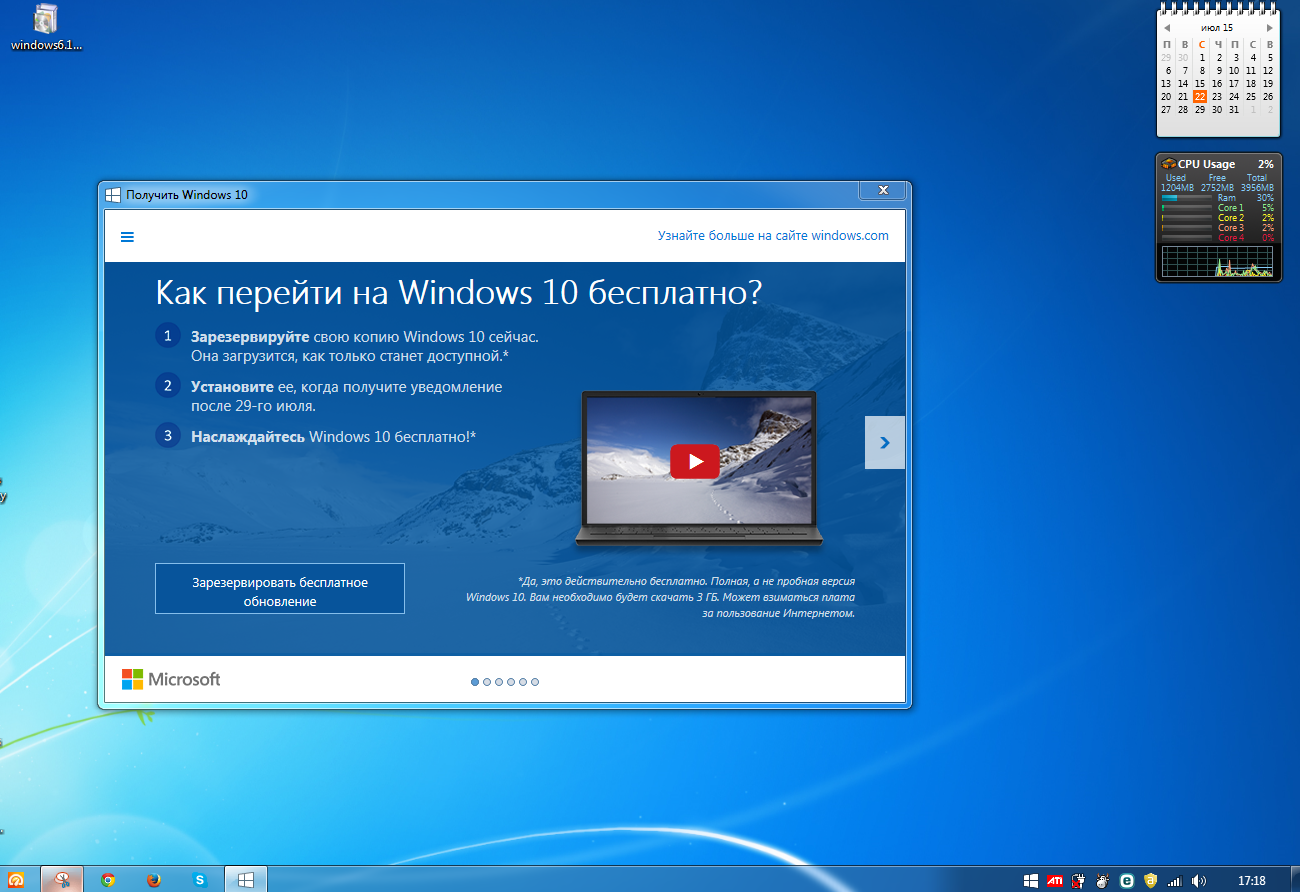
Task: Open the ATI tray icon
Action: click(x=1055, y=881)
